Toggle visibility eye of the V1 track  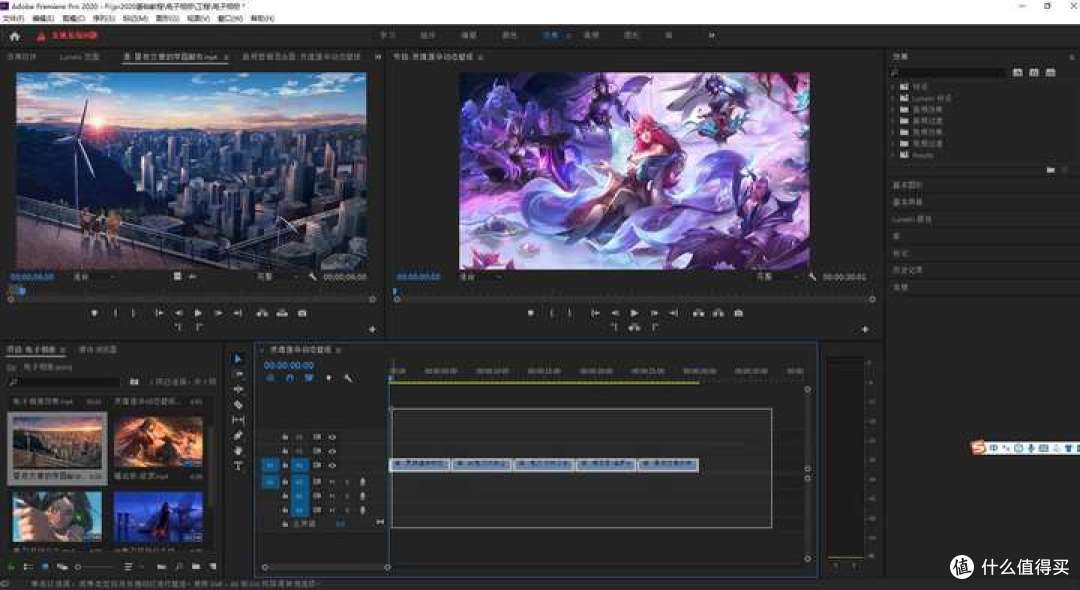[332, 465]
